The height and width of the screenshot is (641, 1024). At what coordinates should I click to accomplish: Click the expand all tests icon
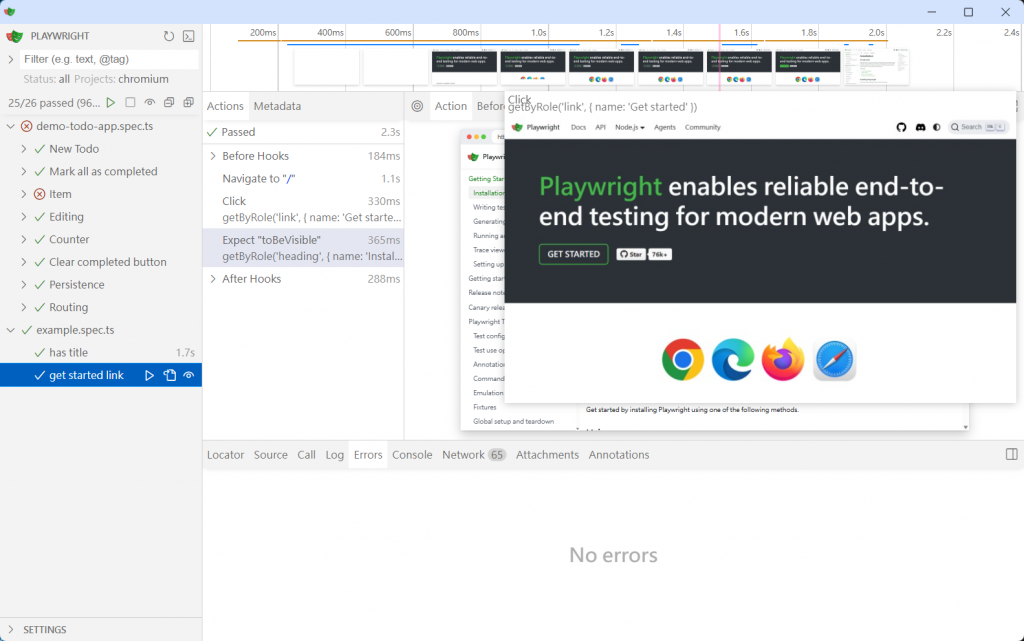pyautogui.click(x=189, y=102)
